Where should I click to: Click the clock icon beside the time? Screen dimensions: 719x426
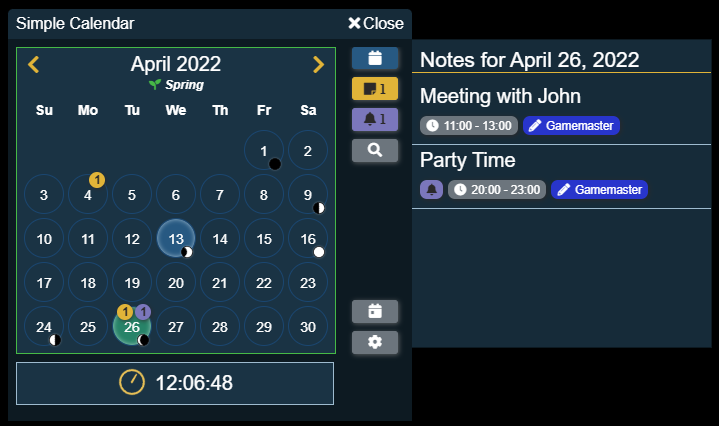tap(131, 382)
